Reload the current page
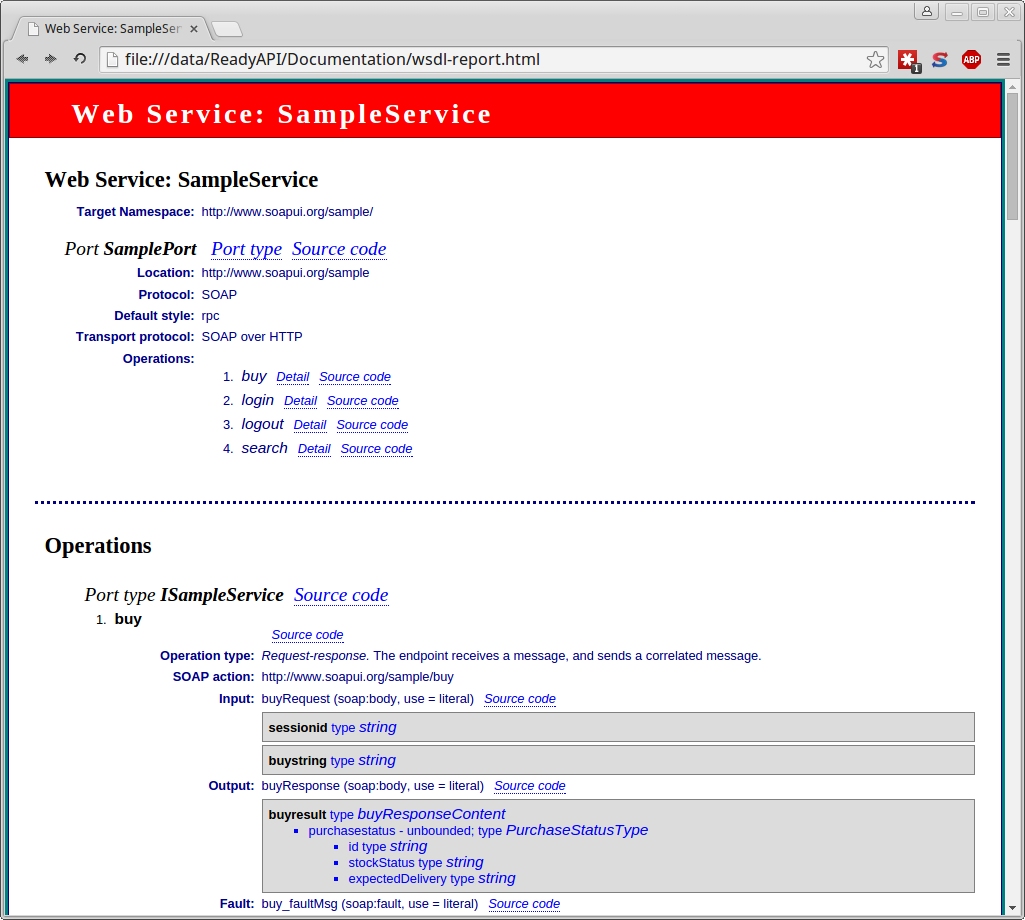Viewport: 1025px width, 920px height. (78, 59)
